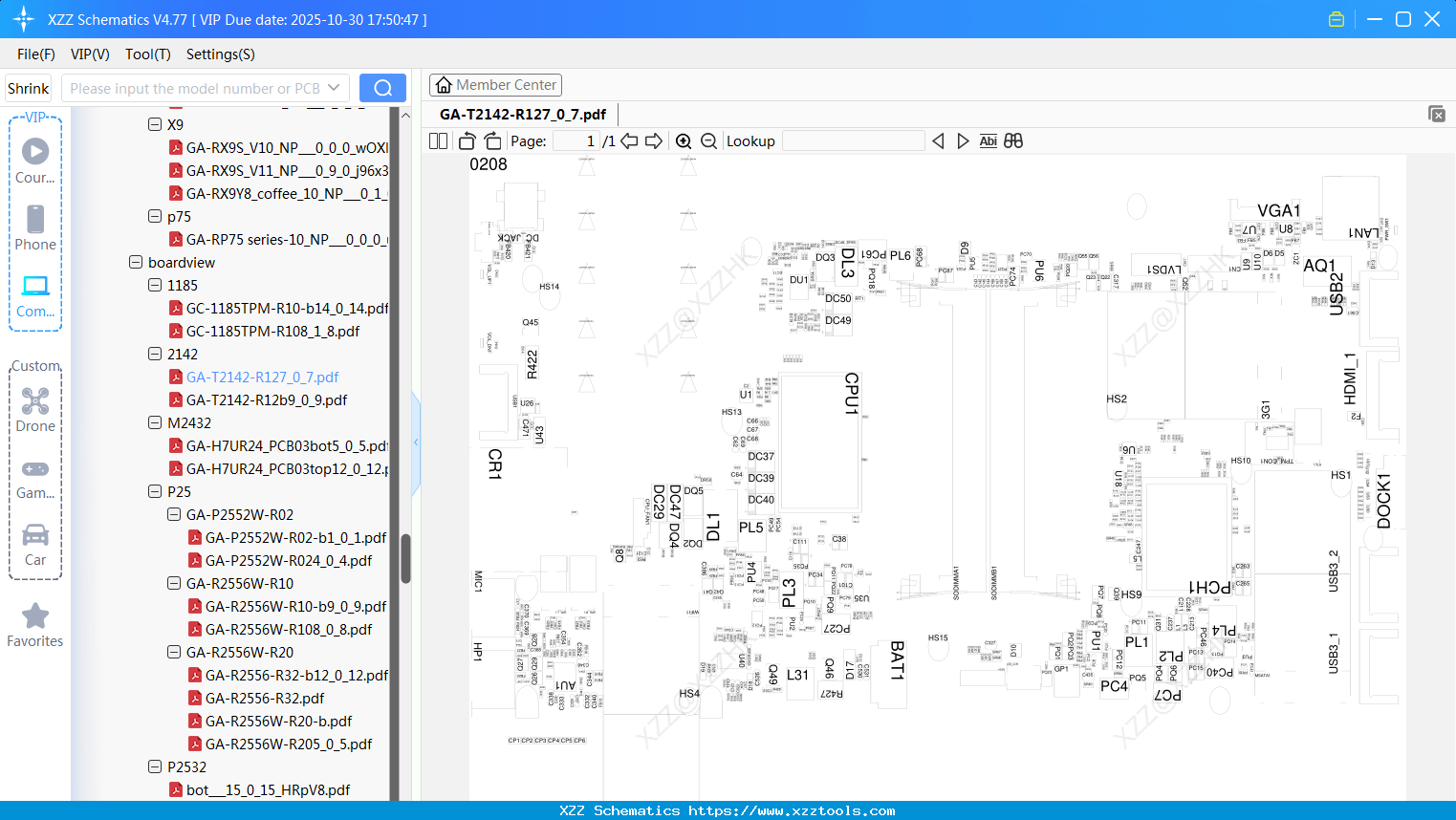Collapse the boardview tree folder

tap(136, 262)
